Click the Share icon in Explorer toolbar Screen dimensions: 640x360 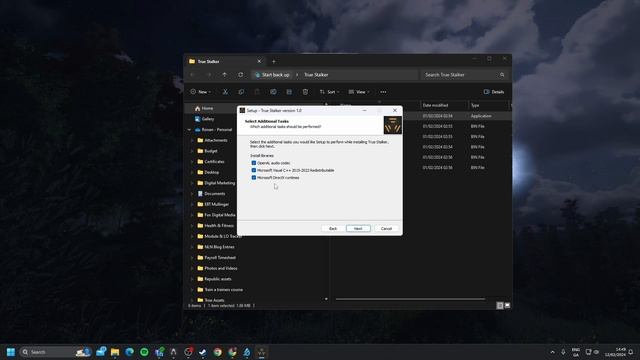(x=289, y=92)
